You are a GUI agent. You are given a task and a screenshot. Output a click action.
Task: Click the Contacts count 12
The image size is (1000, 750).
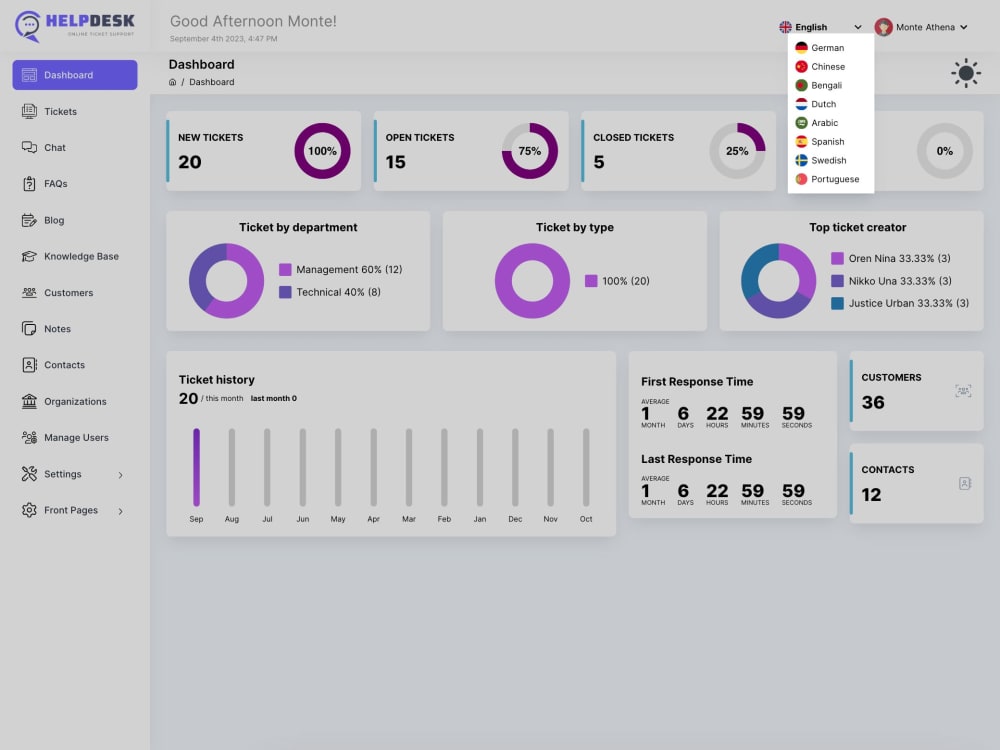871,495
